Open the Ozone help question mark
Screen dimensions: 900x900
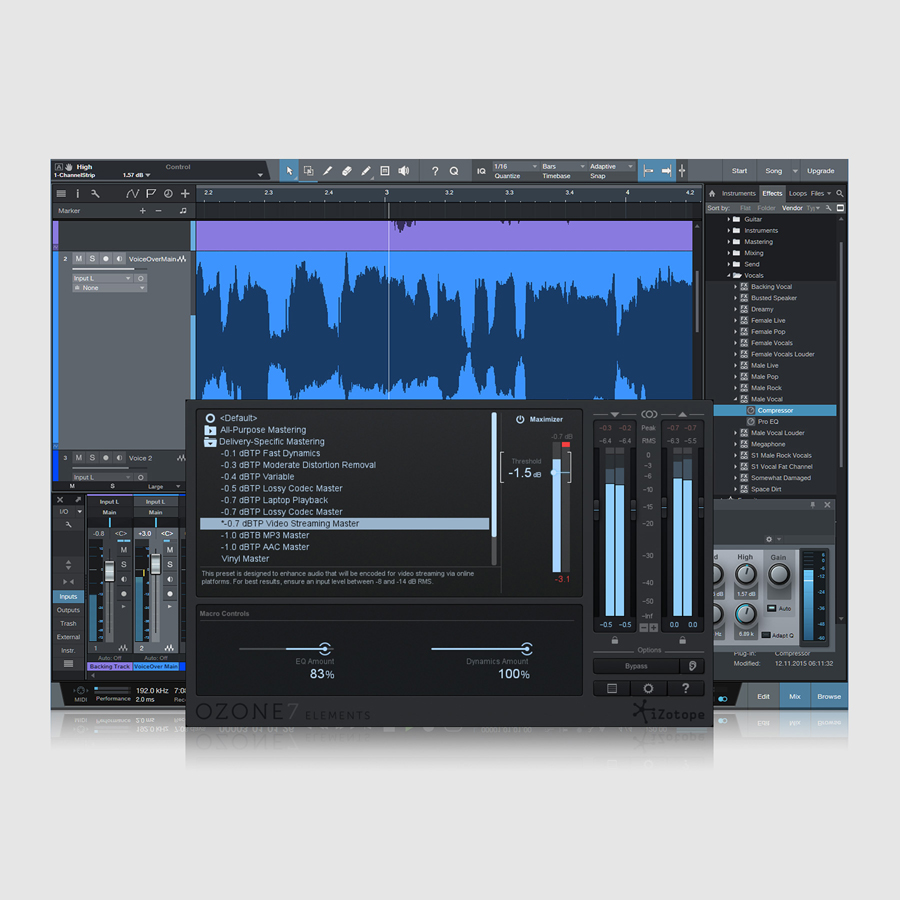pyautogui.click(x=685, y=688)
